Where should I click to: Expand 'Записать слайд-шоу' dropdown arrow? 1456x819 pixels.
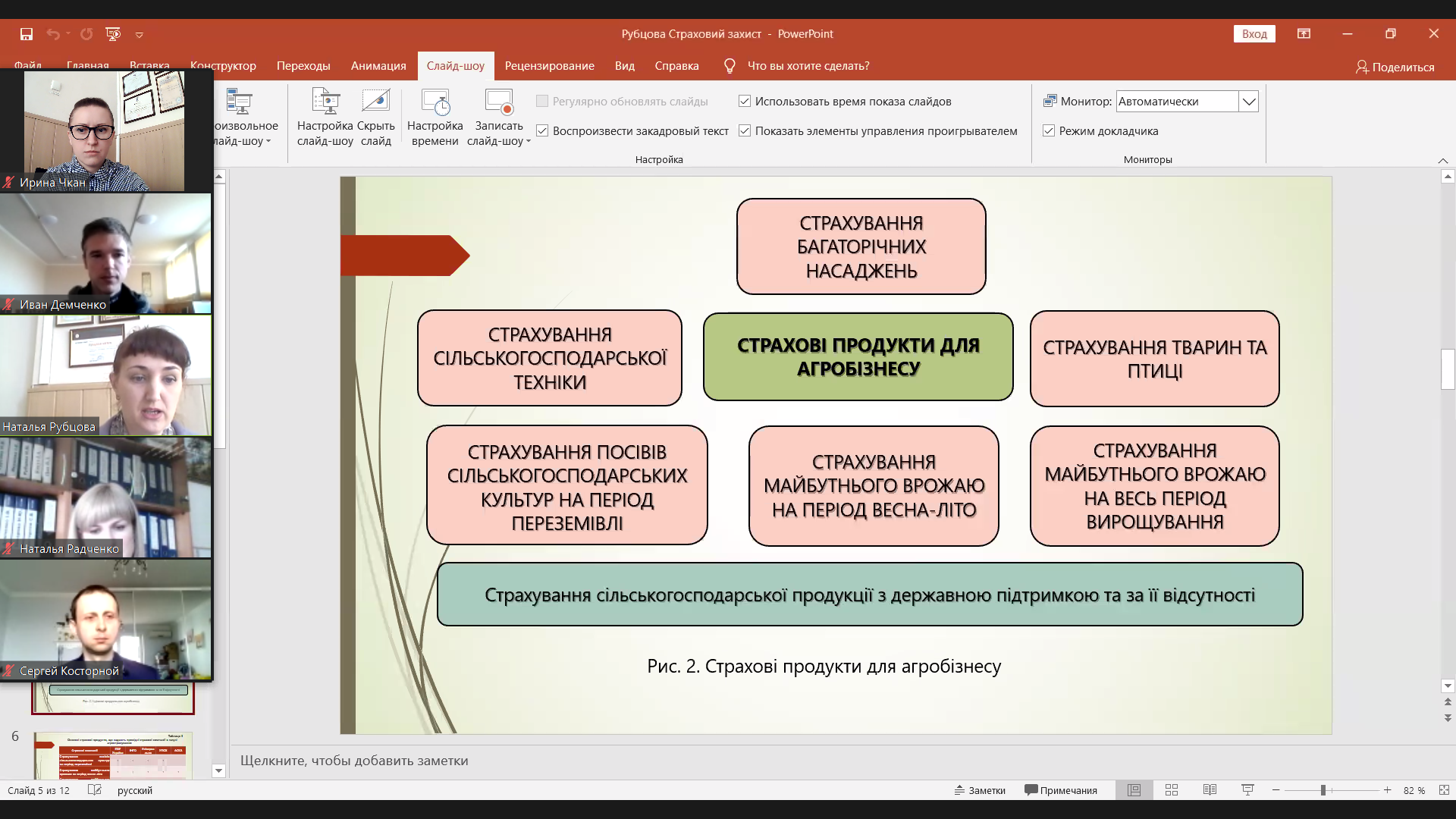tap(529, 141)
